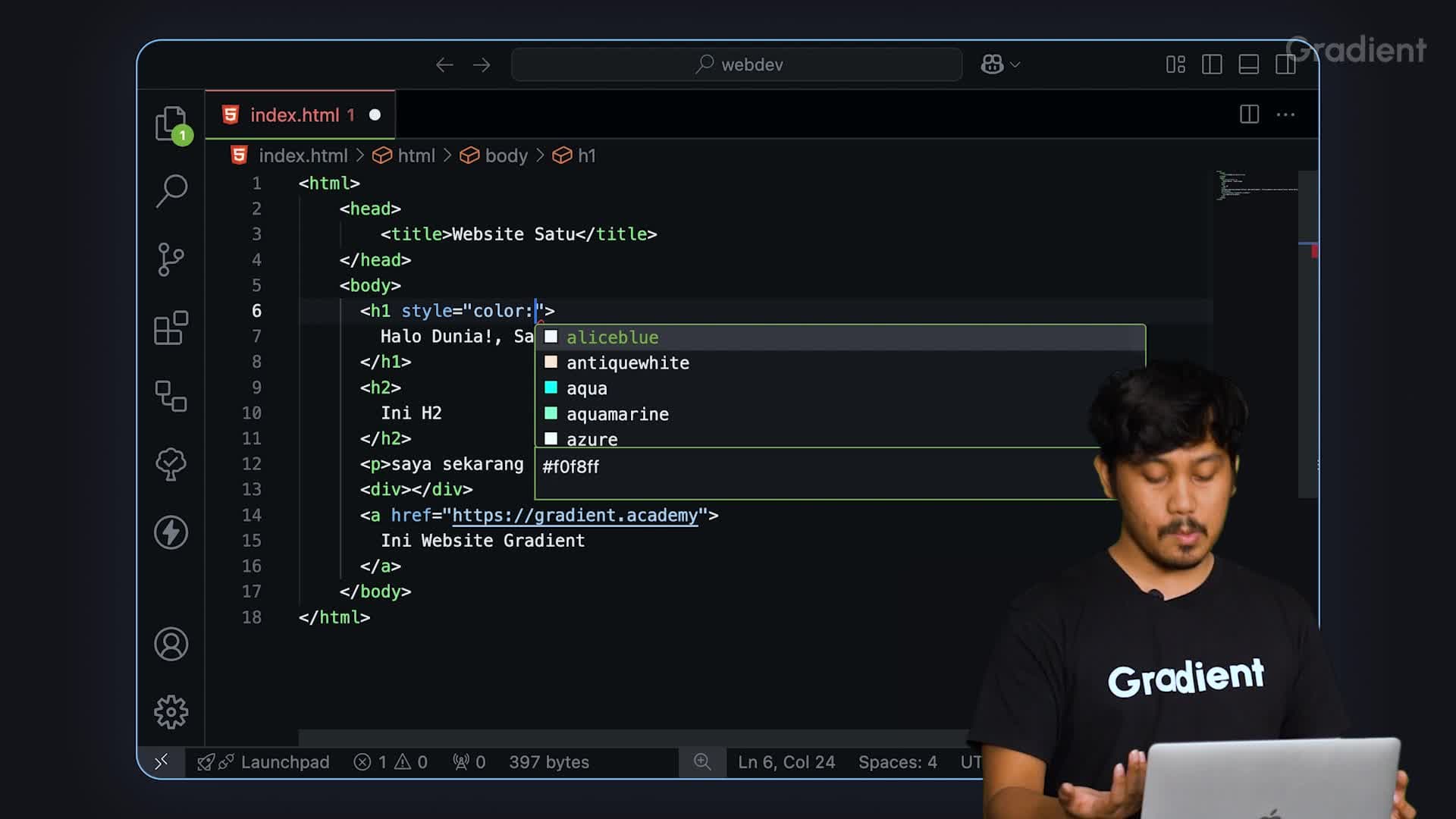Toggle the panel layout from the title bar
The width and height of the screenshot is (1456, 819).
[1247, 64]
